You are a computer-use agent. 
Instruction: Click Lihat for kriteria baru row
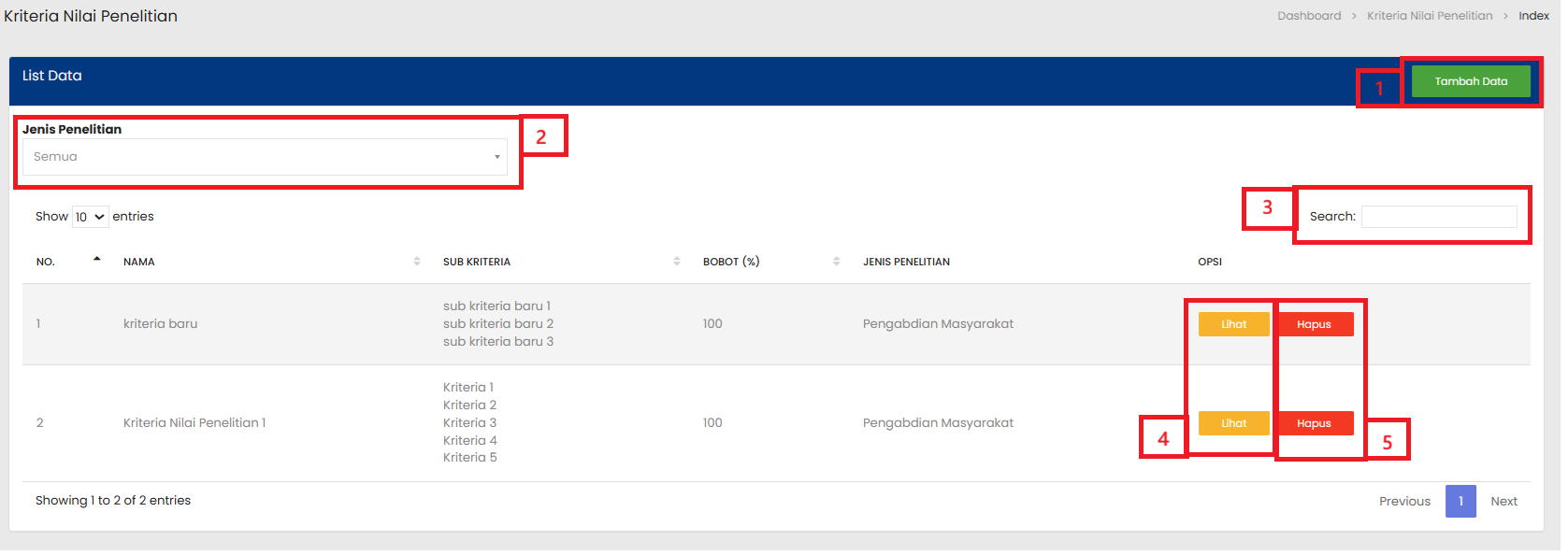point(1233,324)
